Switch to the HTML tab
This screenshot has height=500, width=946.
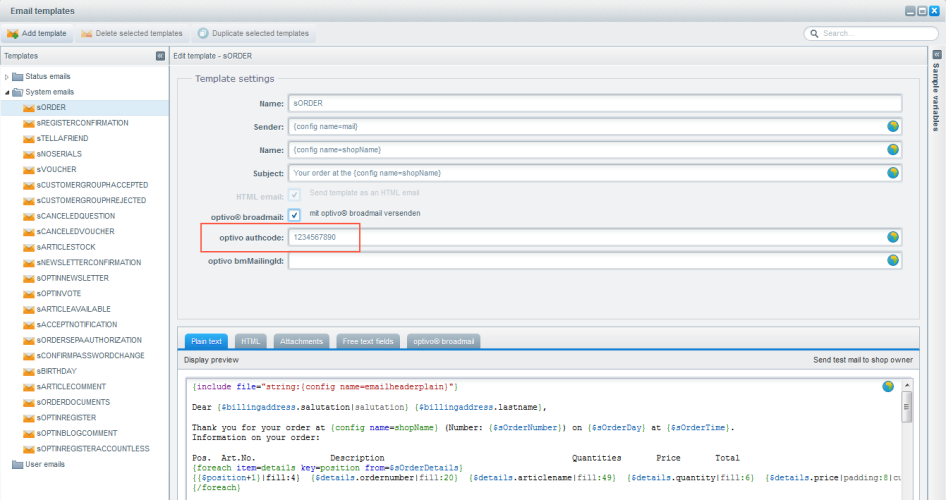(x=250, y=341)
